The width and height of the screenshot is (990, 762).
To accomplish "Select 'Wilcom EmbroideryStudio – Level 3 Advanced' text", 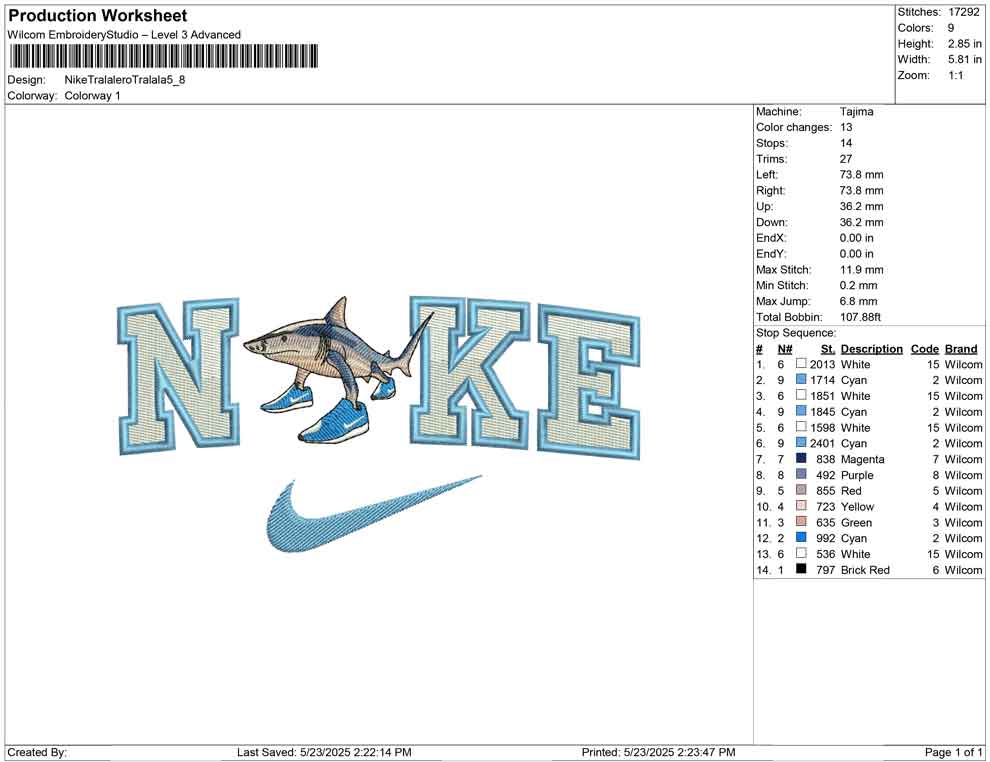I will click(x=124, y=35).
